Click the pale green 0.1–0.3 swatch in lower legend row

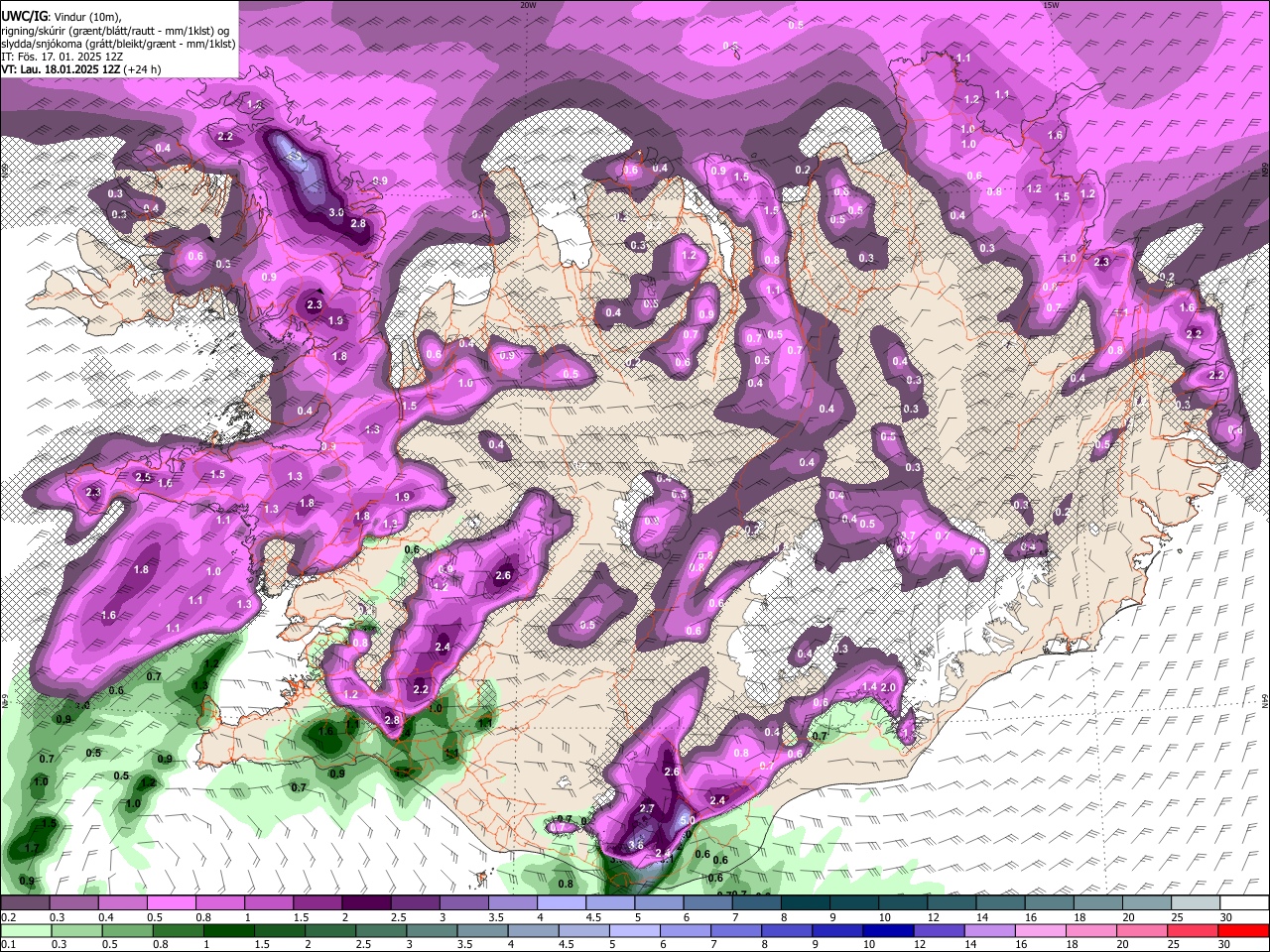click(25, 930)
